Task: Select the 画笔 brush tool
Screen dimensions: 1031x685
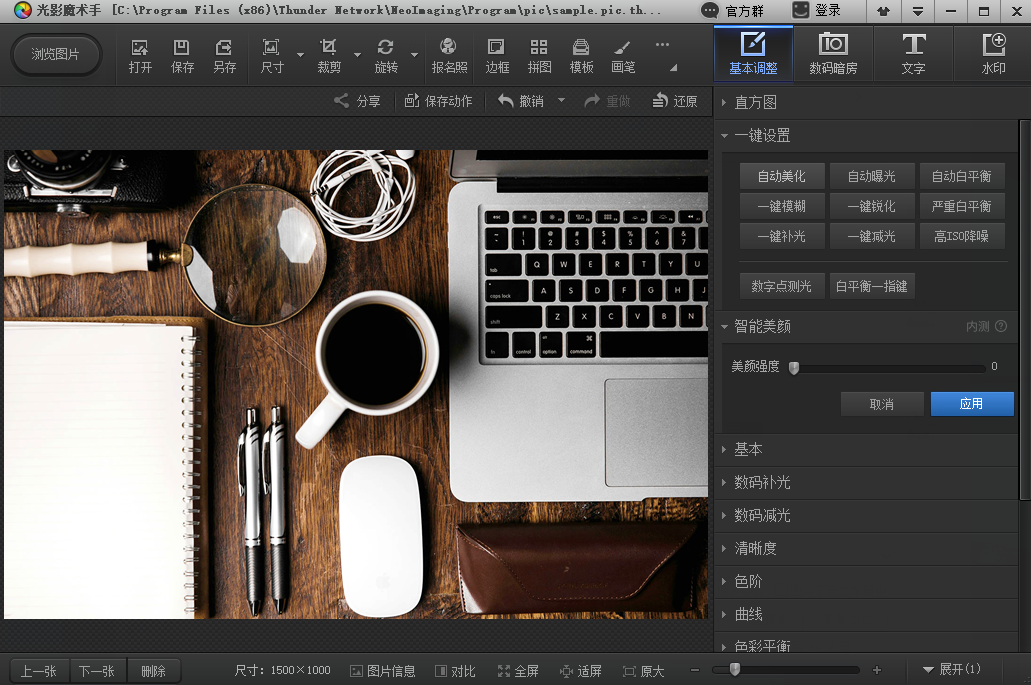Action: [622, 56]
